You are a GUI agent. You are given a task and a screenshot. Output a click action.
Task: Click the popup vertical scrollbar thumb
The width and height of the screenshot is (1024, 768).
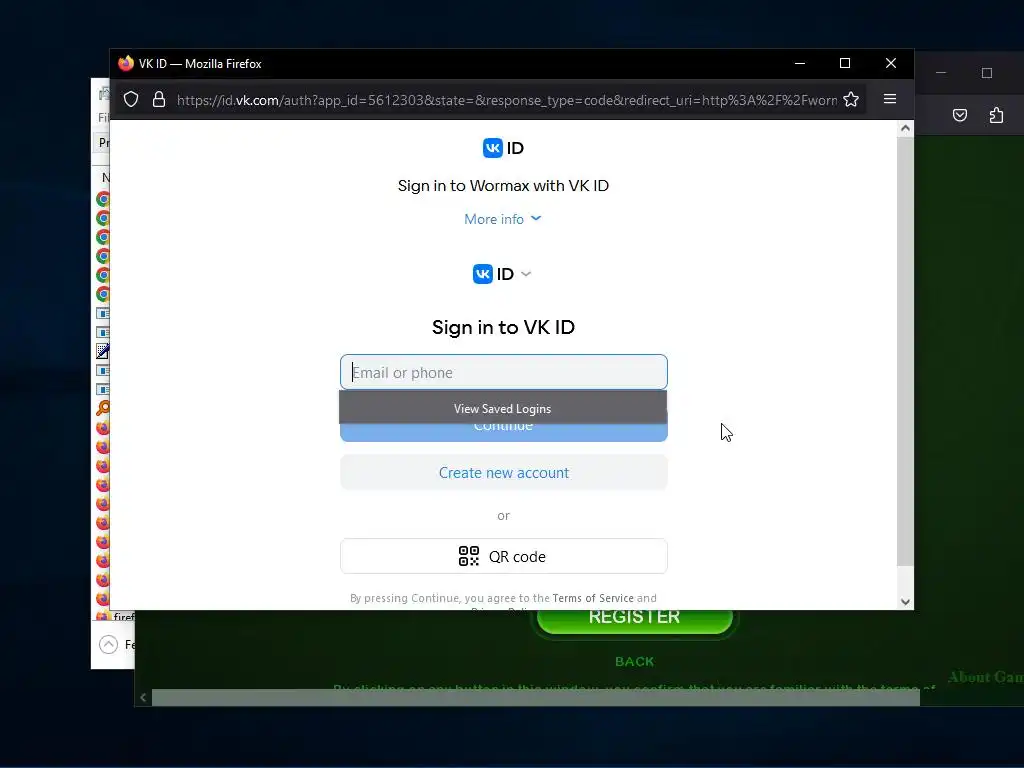(x=905, y=351)
